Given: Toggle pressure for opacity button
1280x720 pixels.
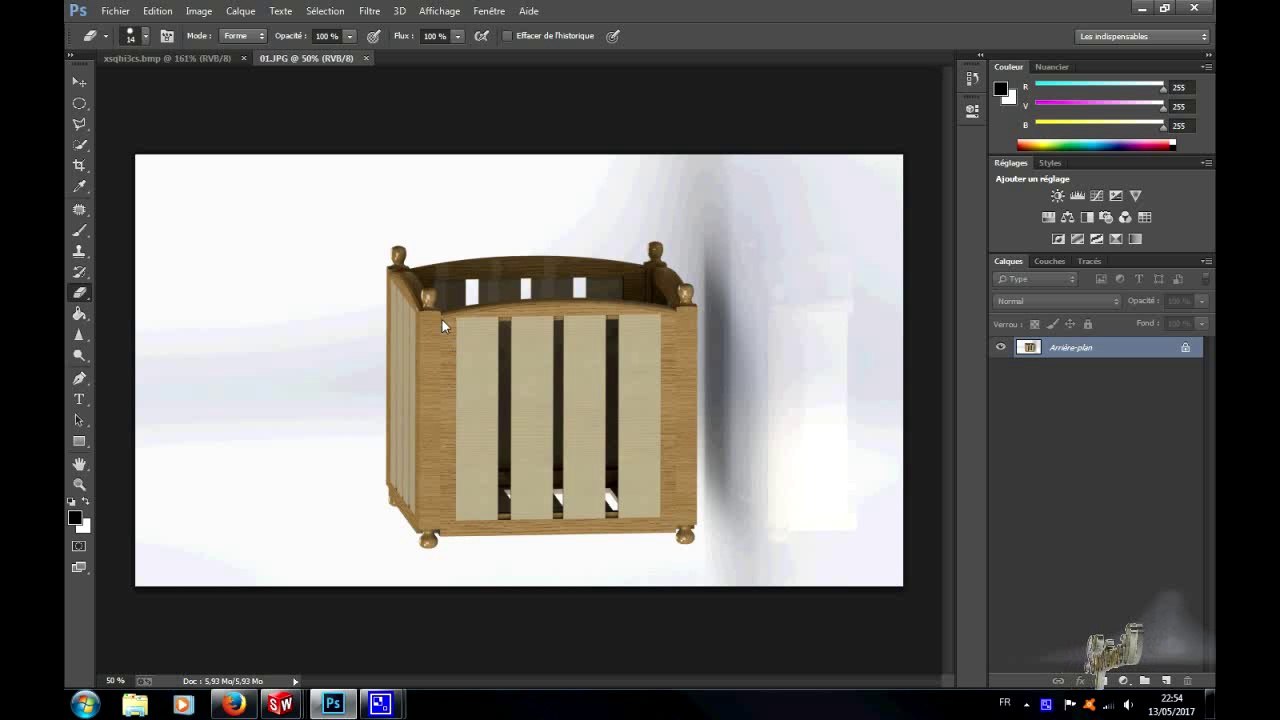Looking at the screenshot, I should point(373,36).
